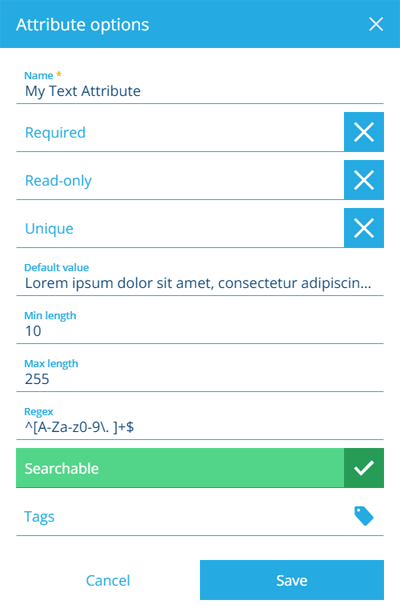Select the 'Read-only' row label
The height and width of the screenshot is (616, 400).
58,181
